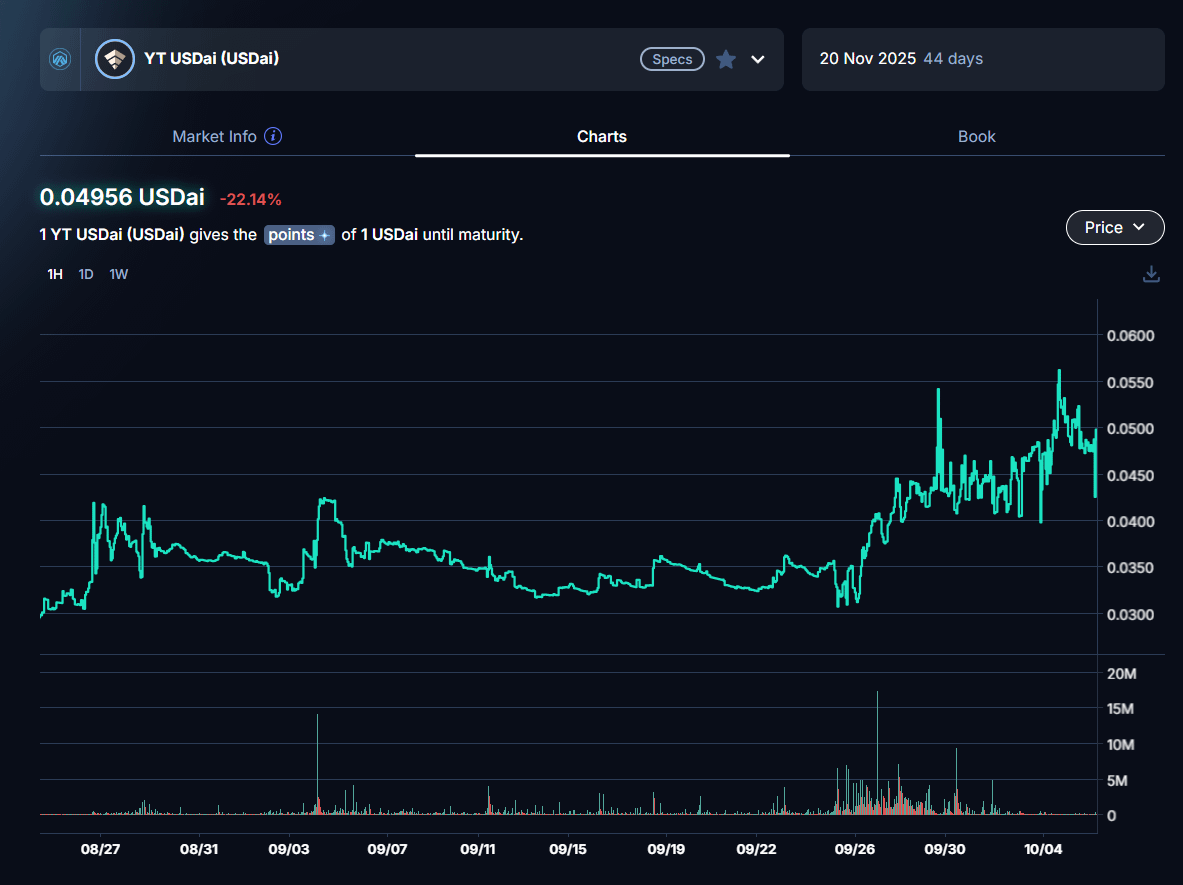Click the YT USDai token icon
The height and width of the screenshot is (885, 1183).
[x=115, y=59]
